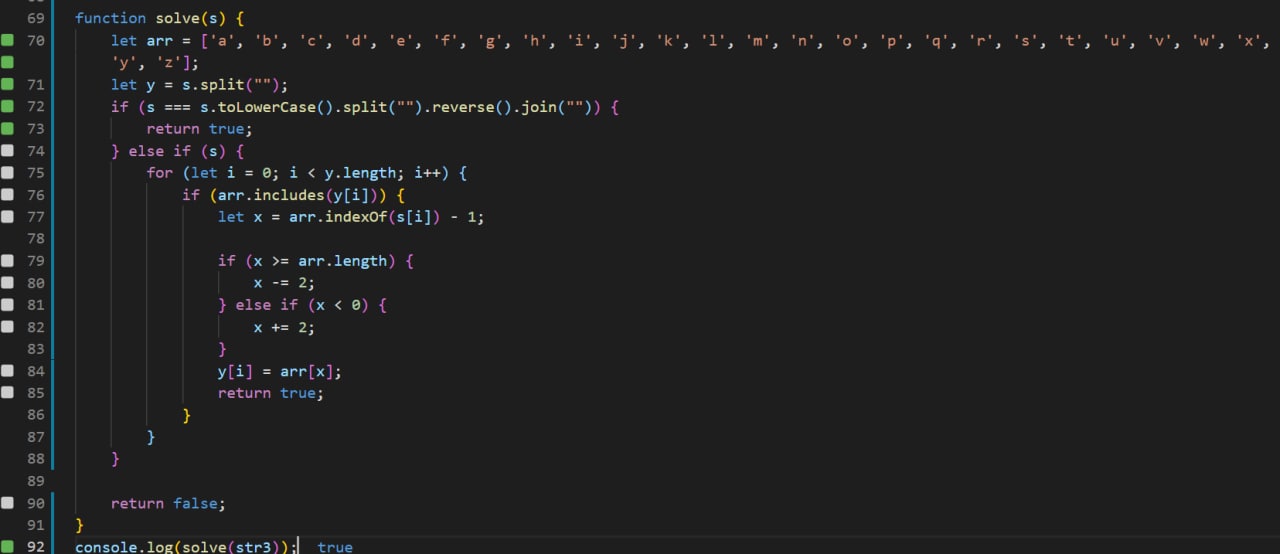
Task: Click the white coverage indicator on line 77
Action: [x=8, y=217]
